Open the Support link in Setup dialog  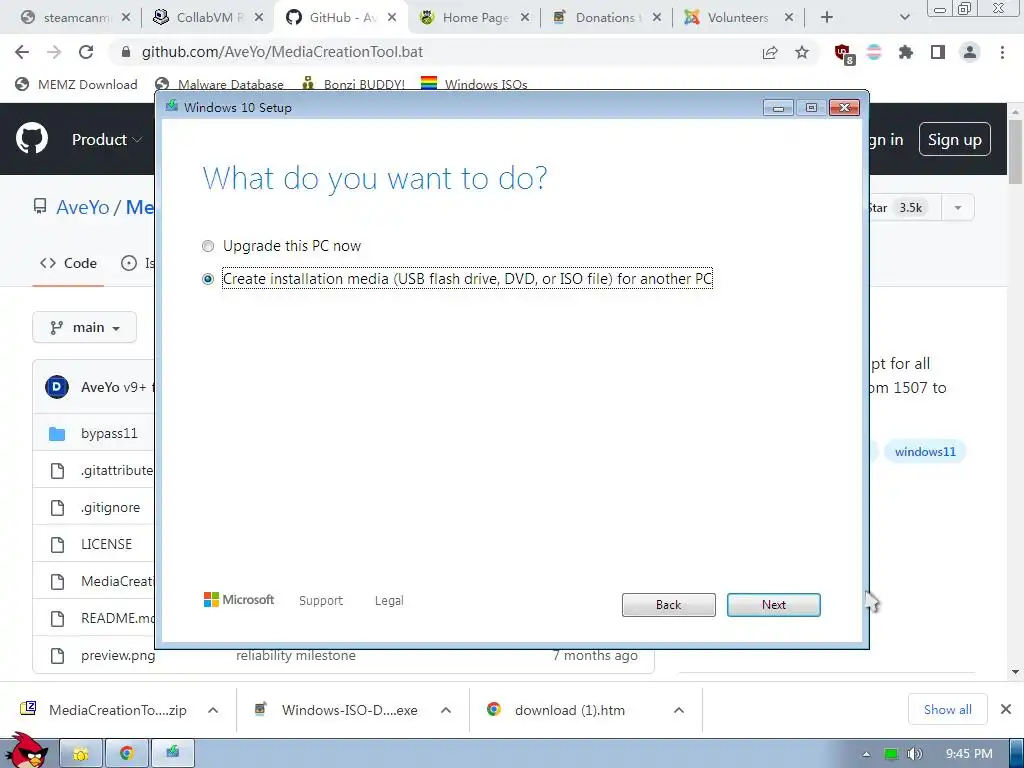click(x=321, y=600)
